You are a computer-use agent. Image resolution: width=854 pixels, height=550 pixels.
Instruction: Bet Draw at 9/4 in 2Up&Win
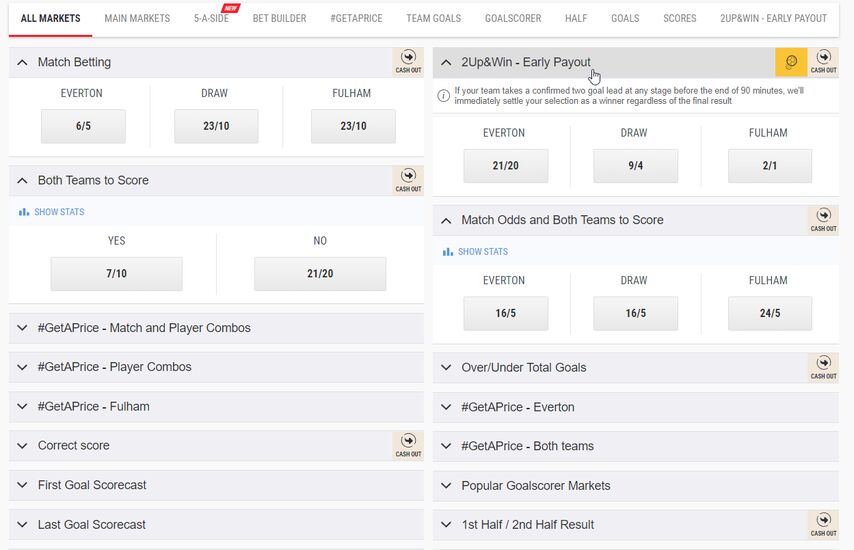pyautogui.click(x=636, y=166)
